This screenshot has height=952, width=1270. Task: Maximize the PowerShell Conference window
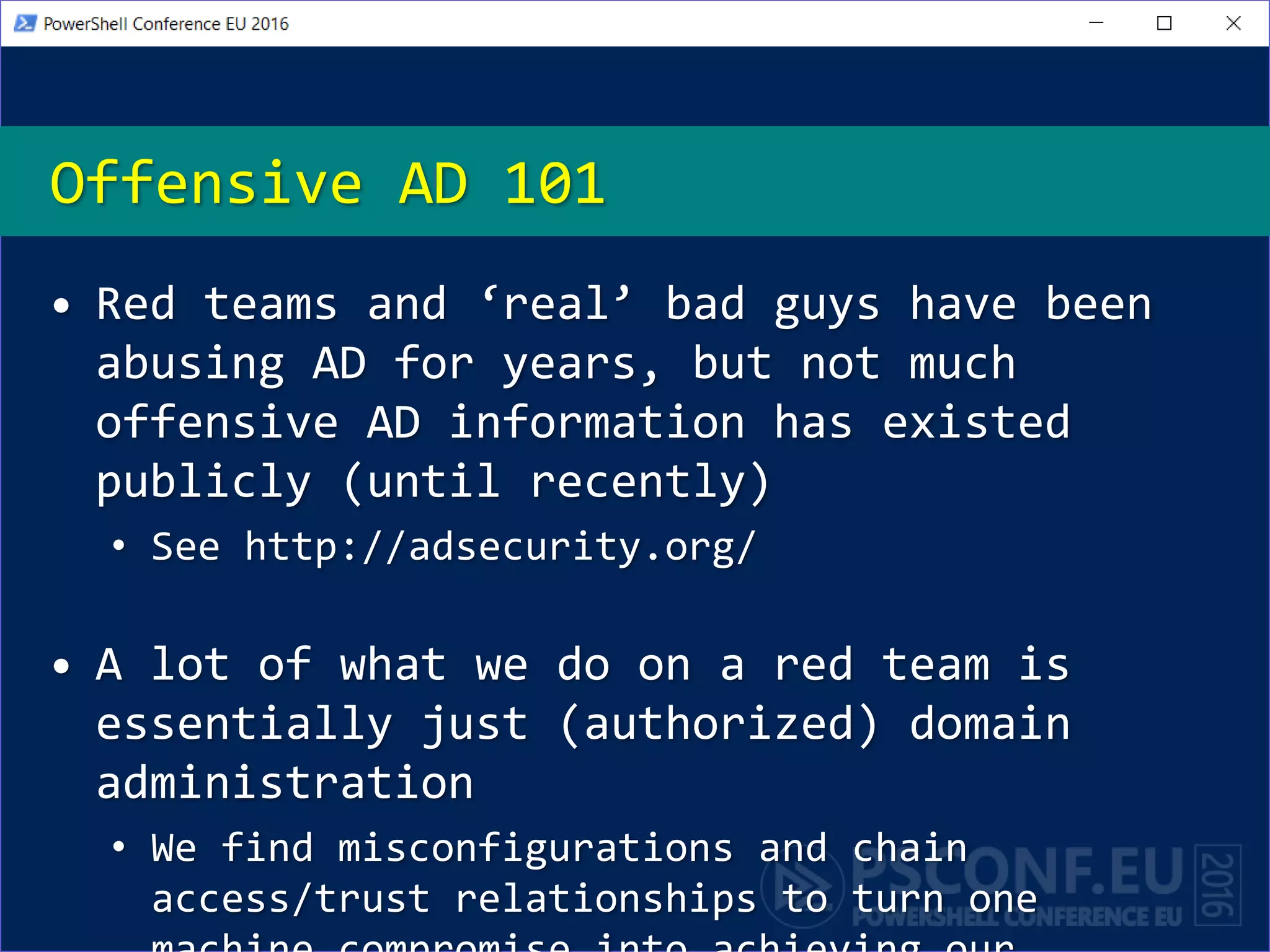point(1164,24)
